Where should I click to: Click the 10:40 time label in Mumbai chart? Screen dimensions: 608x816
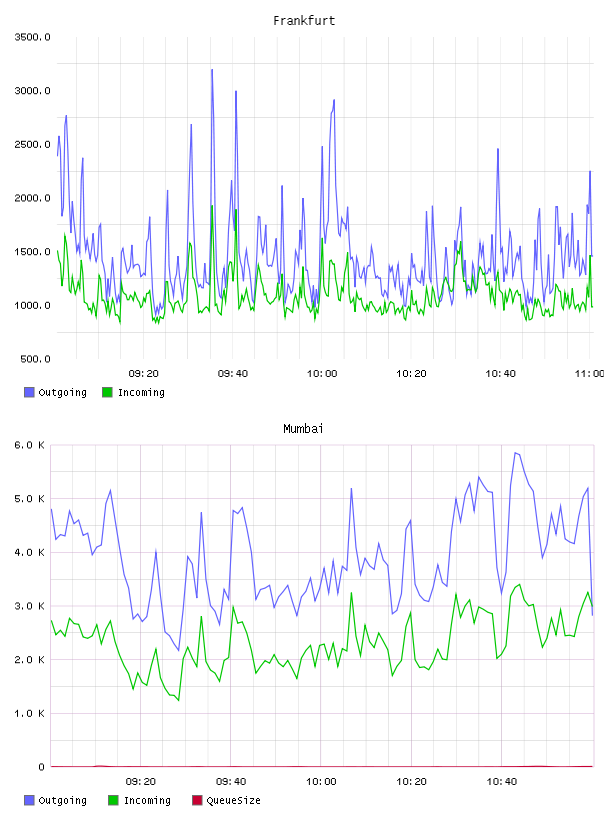(x=501, y=782)
